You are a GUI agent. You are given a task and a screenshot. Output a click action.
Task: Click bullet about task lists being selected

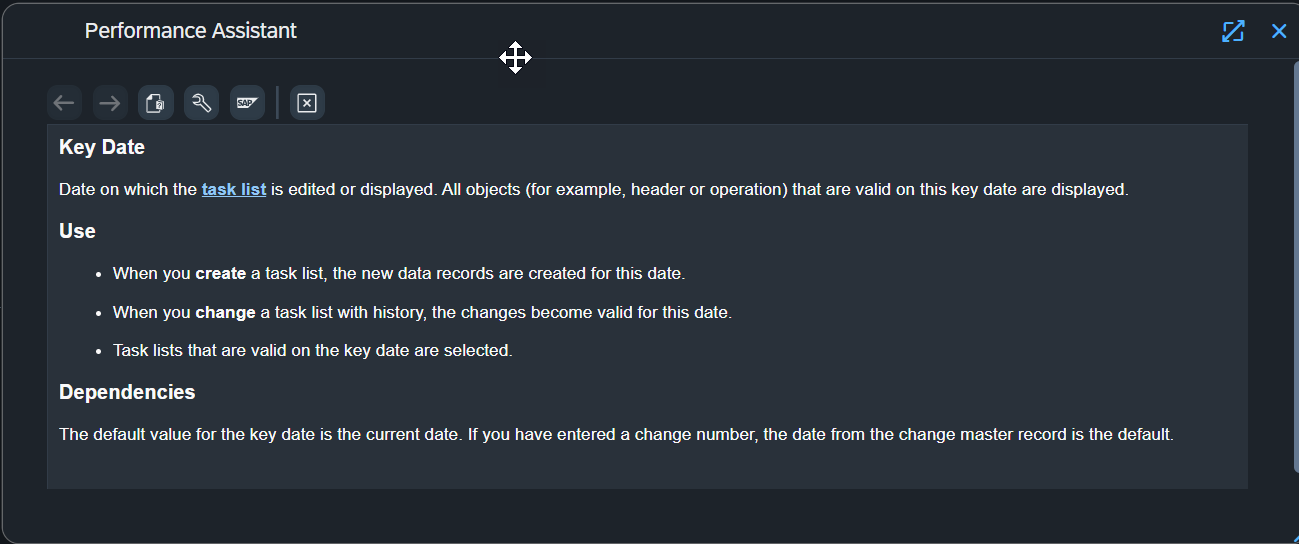tap(313, 351)
